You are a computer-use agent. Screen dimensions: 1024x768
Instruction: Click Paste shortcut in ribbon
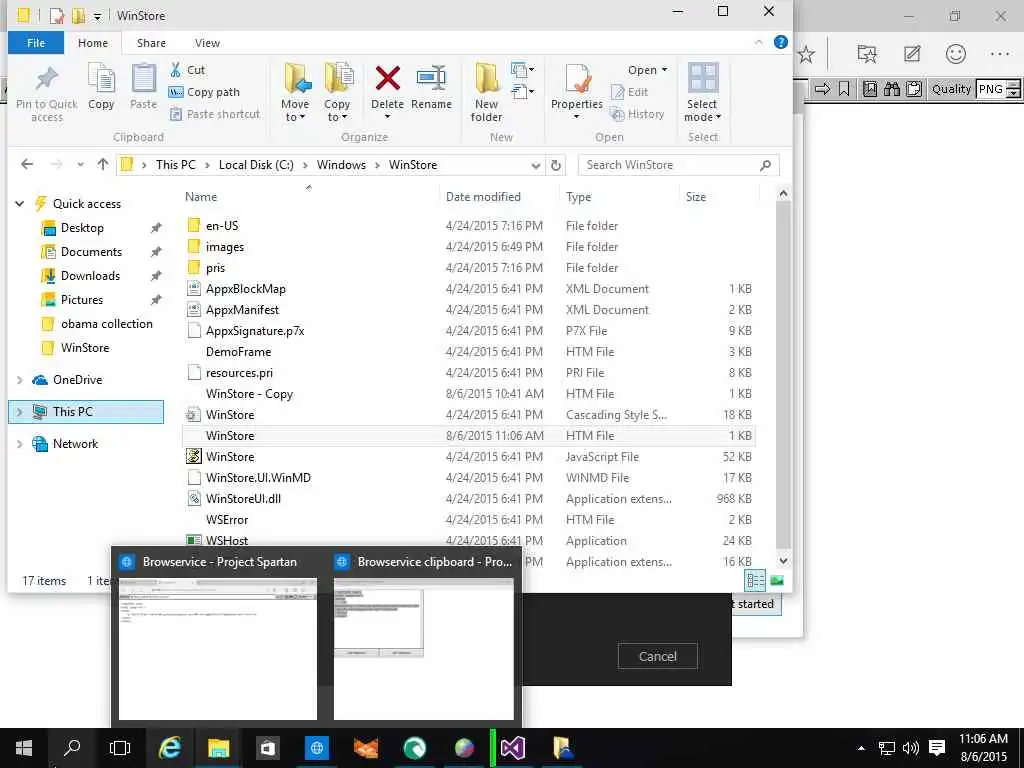pos(215,114)
